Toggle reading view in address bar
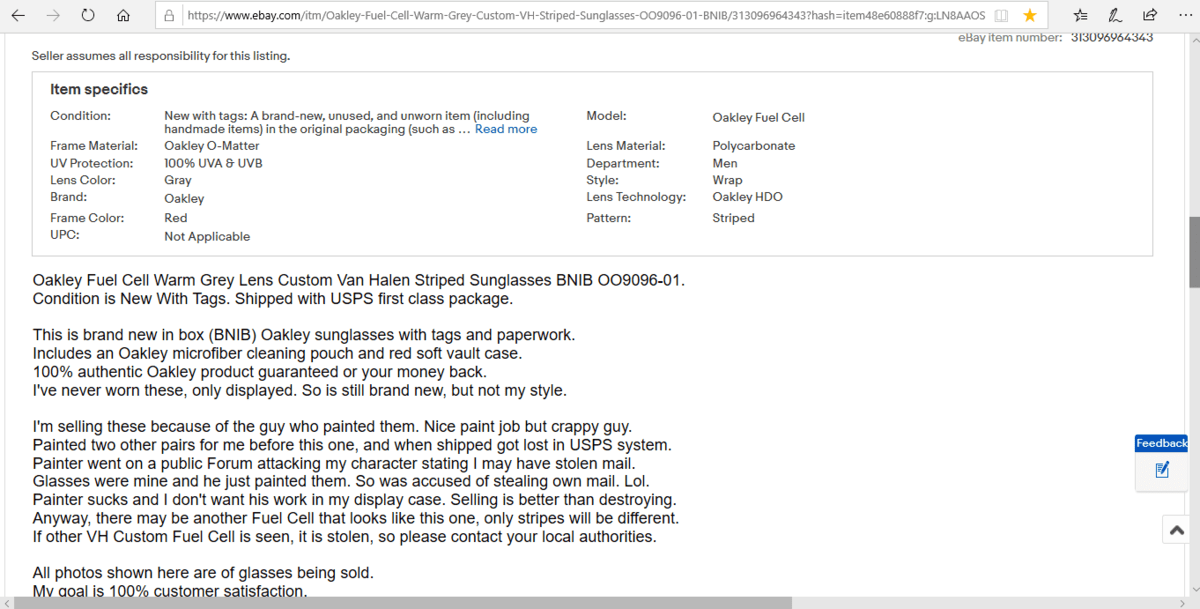Viewport: 1200px width, 609px height. [x=1002, y=15]
